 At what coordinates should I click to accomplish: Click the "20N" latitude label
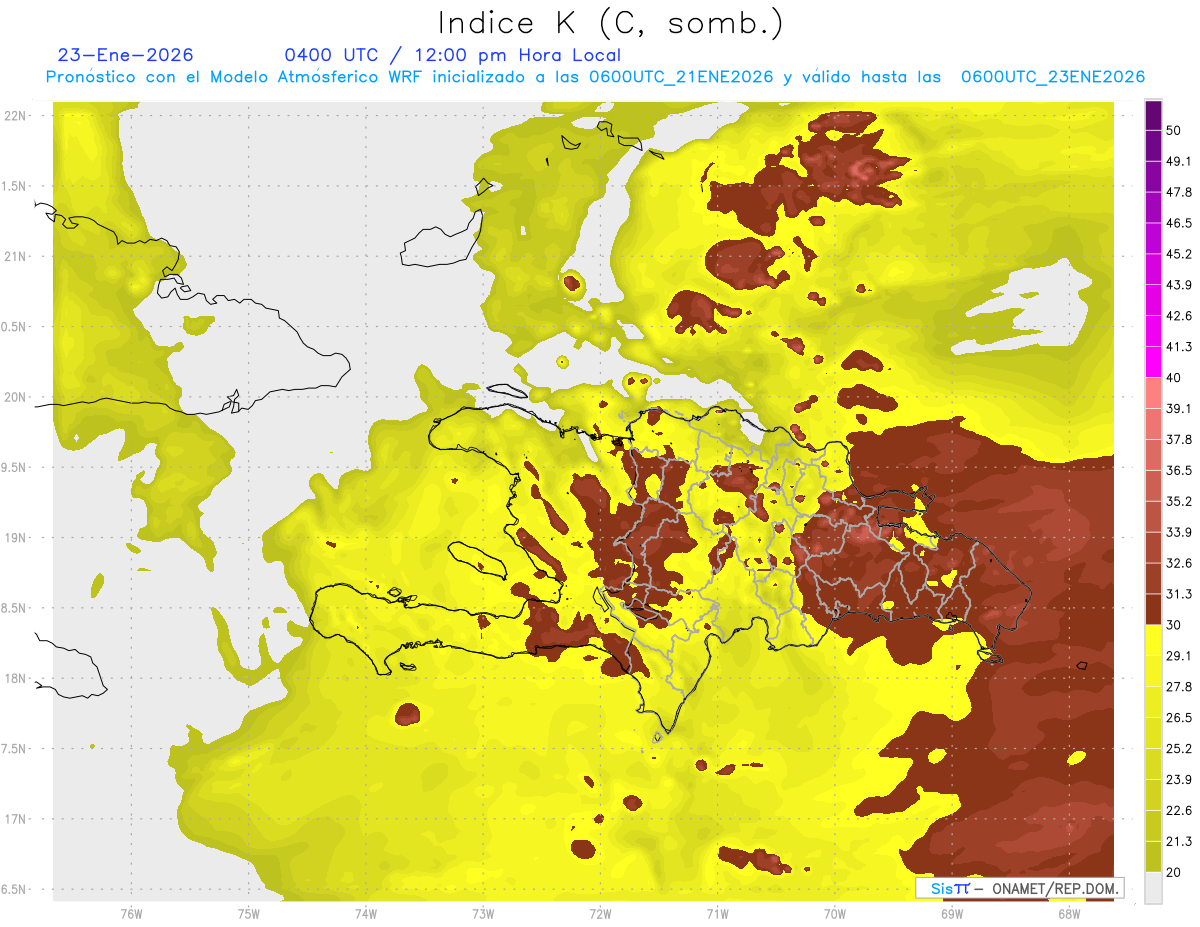coord(16,397)
